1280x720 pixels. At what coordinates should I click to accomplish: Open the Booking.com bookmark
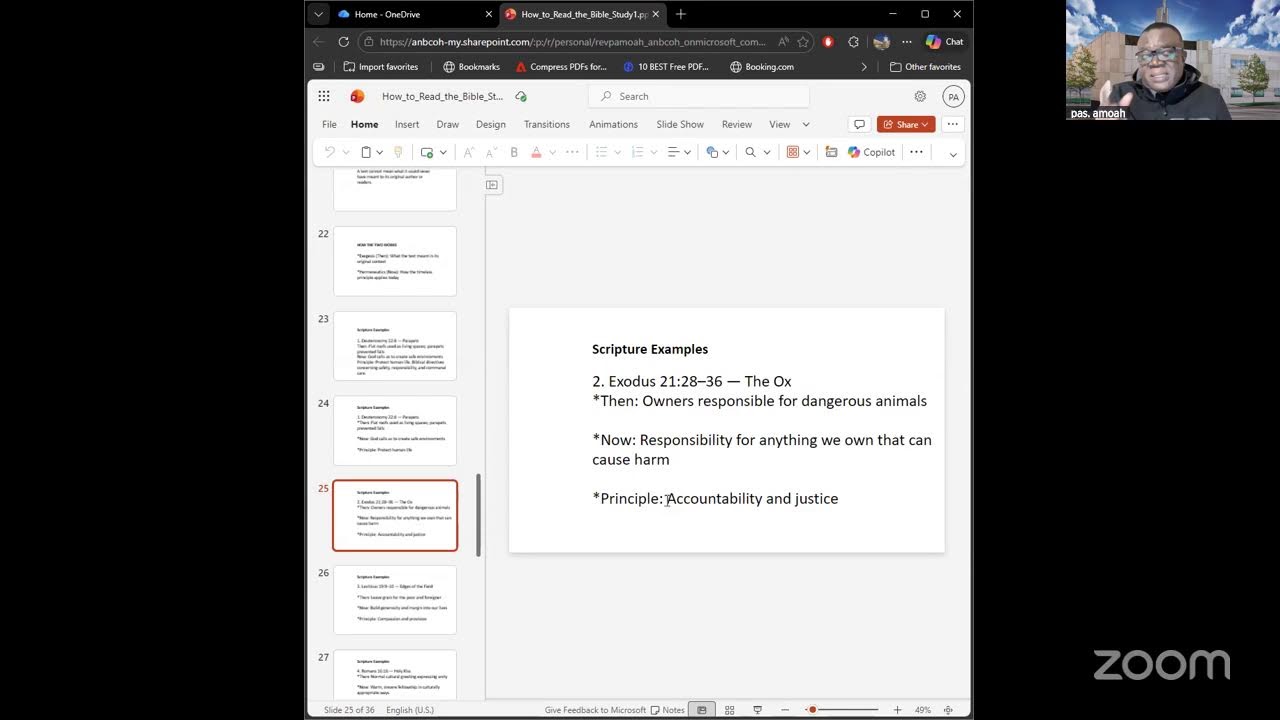[762, 67]
